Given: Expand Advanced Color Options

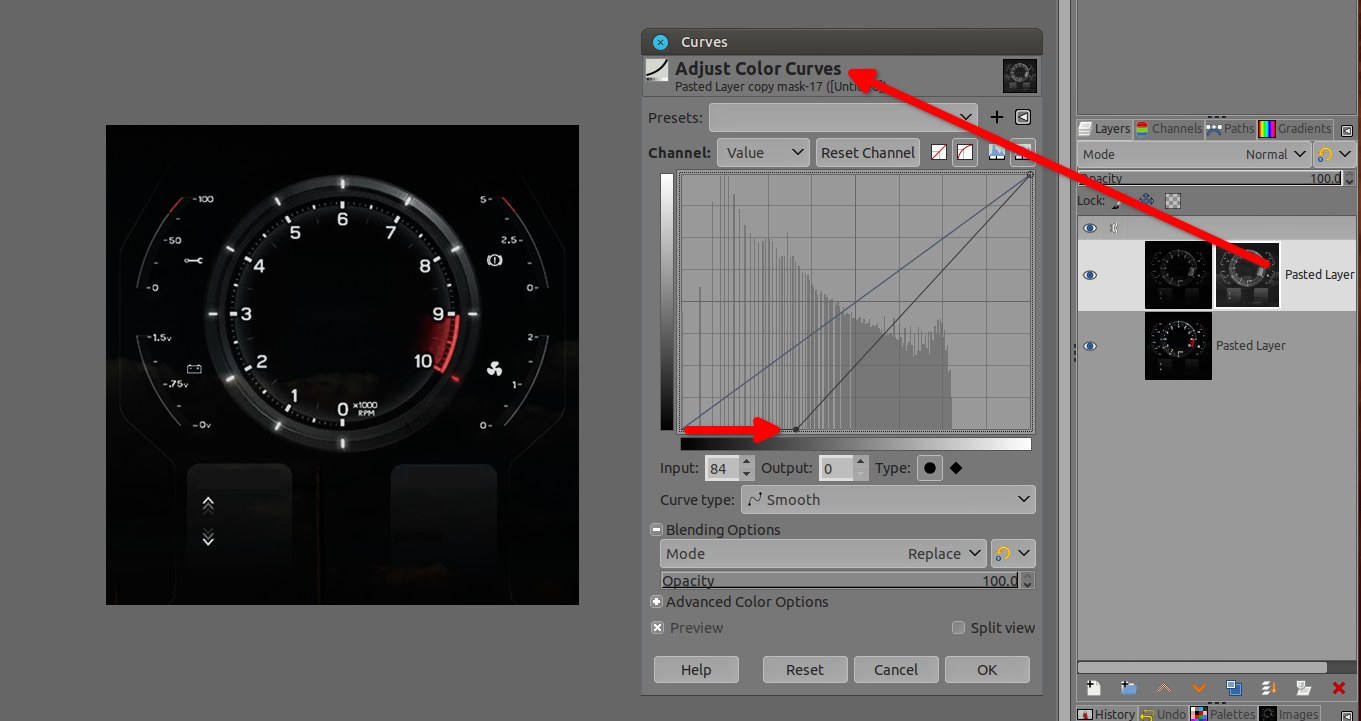Looking at the screenshot, I should (656, 602).
